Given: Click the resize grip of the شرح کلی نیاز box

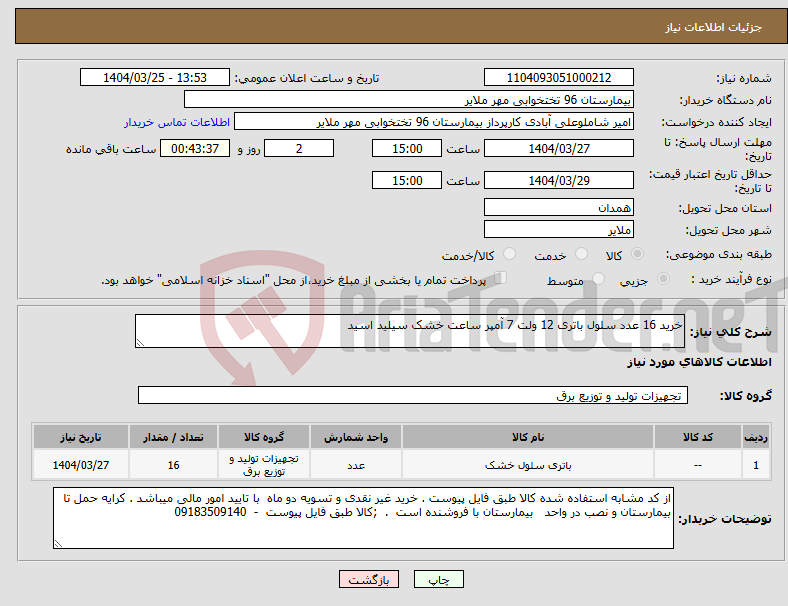Looking at the screenshot, I should [140, 343].
